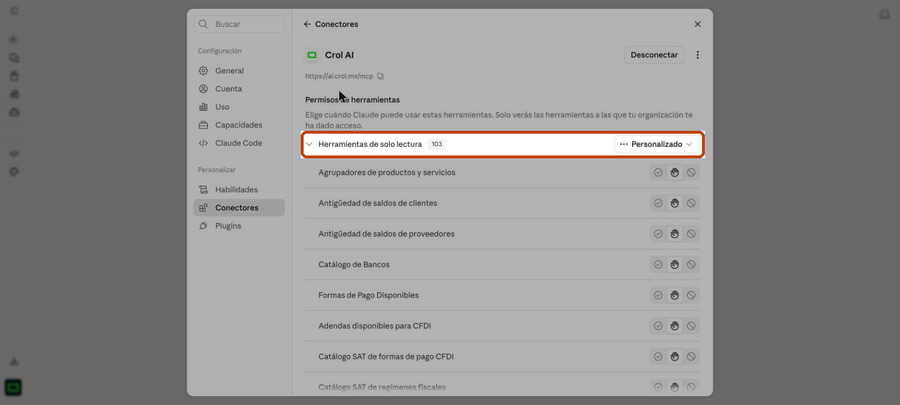Click the Buscar search field

(x=239, y=24)
